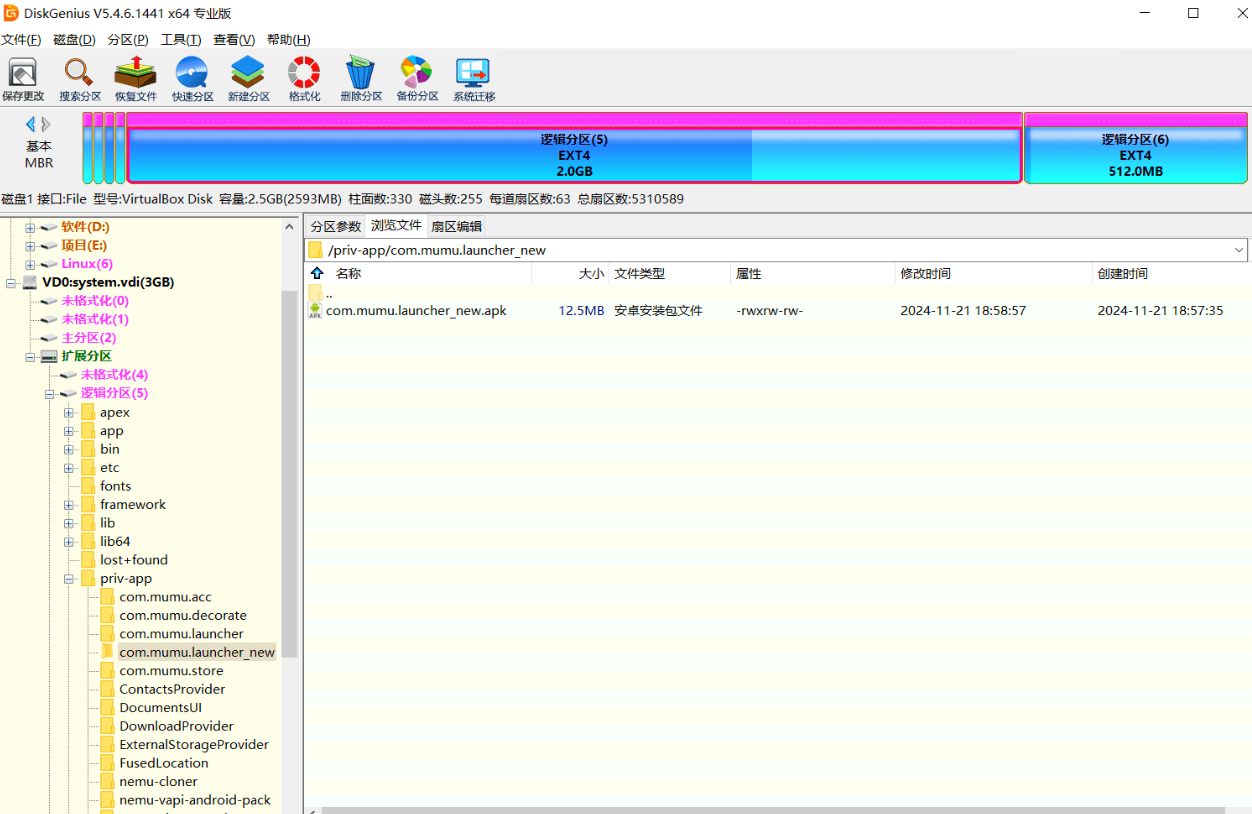
Task: Click the parent directory '..' entry
Action: (x=328, y=293)
